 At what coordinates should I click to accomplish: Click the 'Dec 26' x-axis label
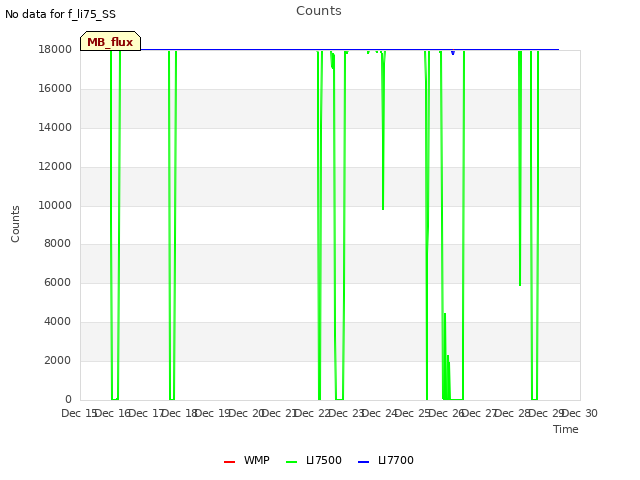[447, 413]
